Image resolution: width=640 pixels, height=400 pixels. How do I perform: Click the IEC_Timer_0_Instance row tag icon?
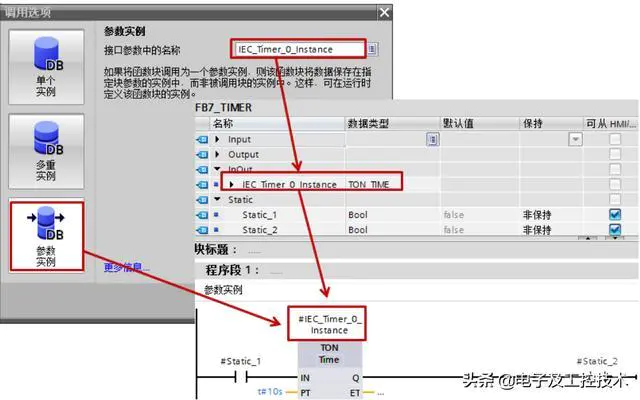coord(202,184)
